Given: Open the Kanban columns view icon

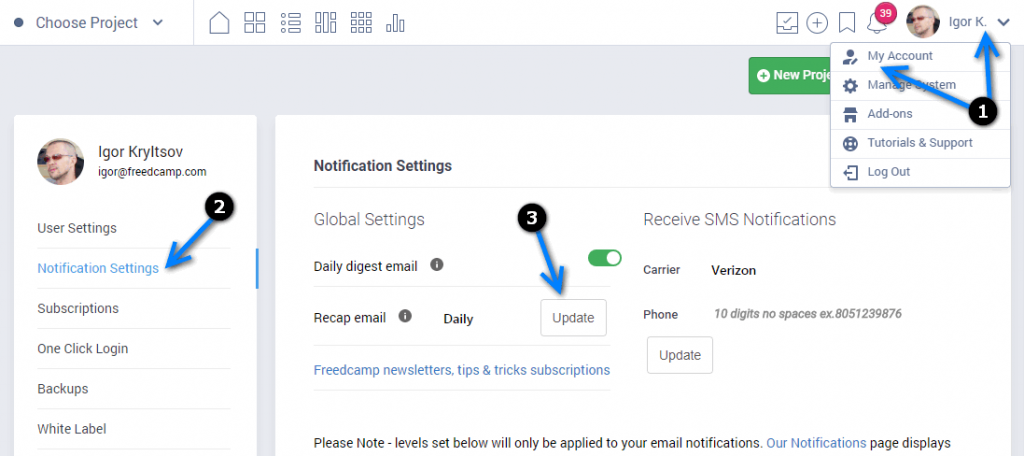Looking at the screenshot, I should click(x=325, y=23).
